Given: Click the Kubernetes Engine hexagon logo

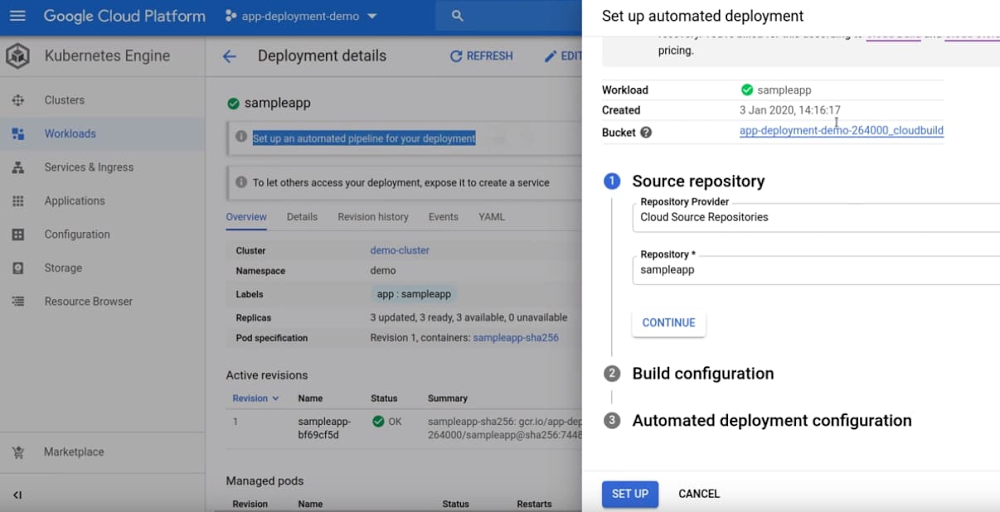Looking at the screenshot, I should [18, 56].
